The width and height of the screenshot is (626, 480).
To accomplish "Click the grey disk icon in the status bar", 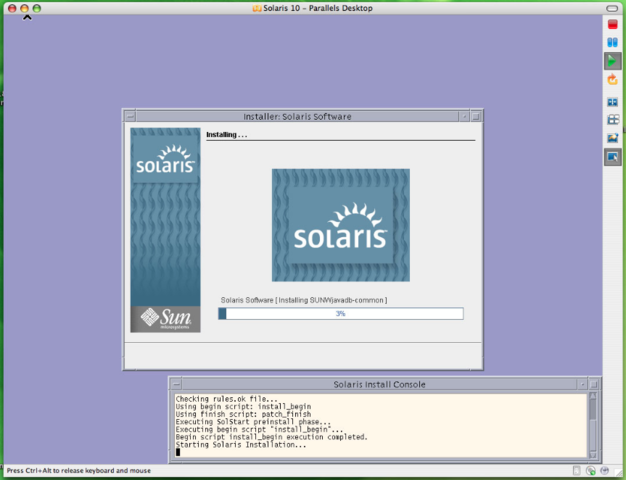I will click(x=576, y=470).
